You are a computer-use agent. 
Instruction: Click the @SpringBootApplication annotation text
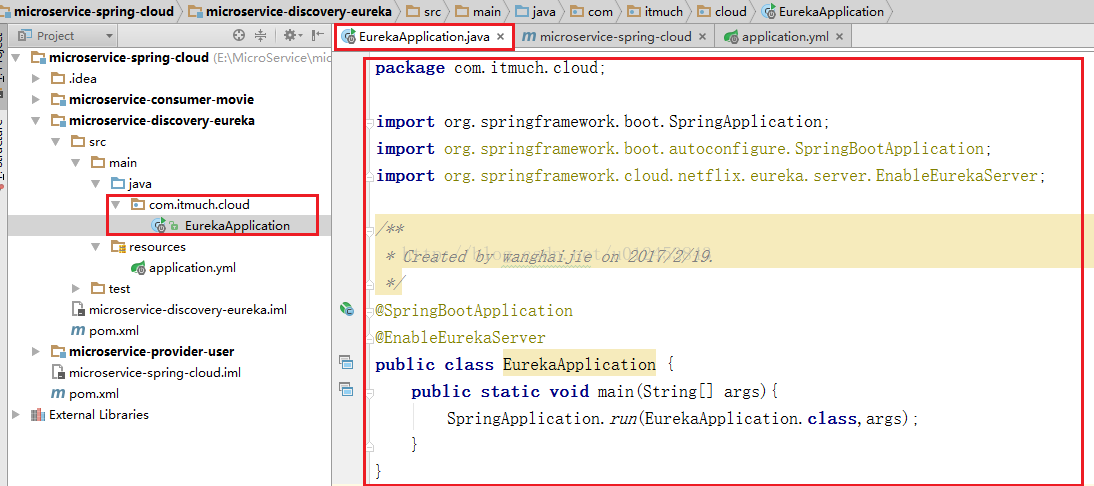(x=474, y=310)
